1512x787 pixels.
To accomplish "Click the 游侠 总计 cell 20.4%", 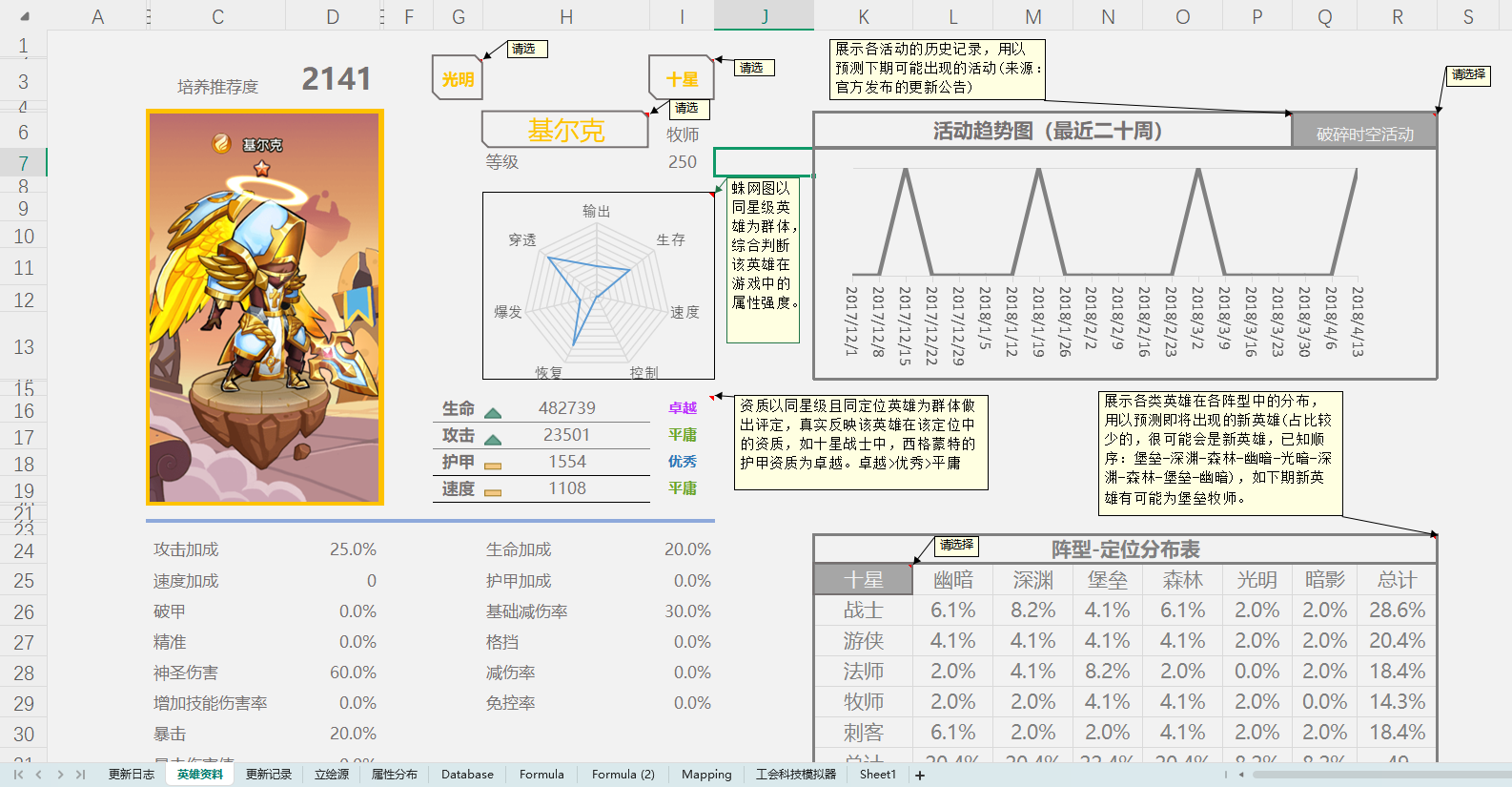I will click(1398, 641).
